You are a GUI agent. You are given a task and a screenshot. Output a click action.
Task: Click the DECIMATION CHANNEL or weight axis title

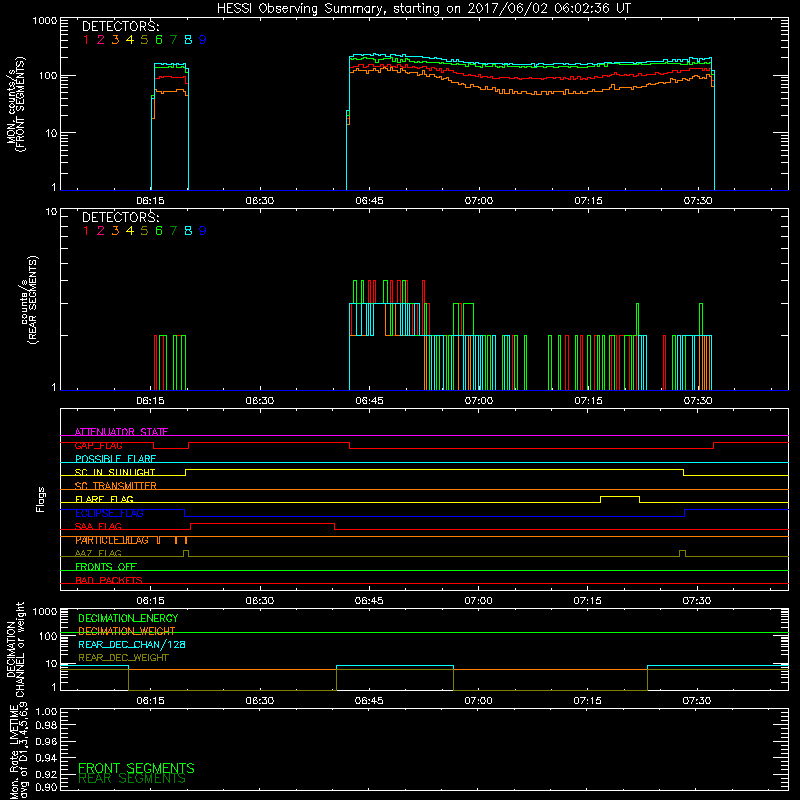click(x=16, y=649)
